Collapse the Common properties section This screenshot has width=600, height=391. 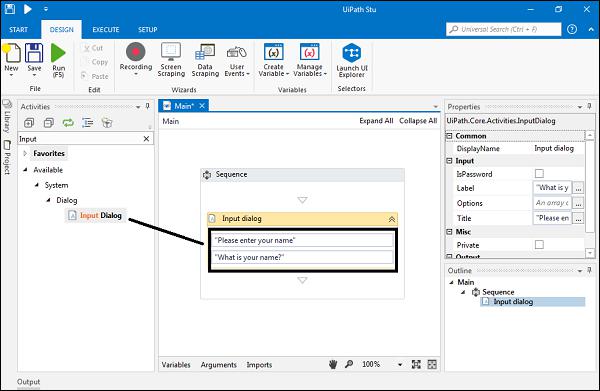click(x=450, y=136)
